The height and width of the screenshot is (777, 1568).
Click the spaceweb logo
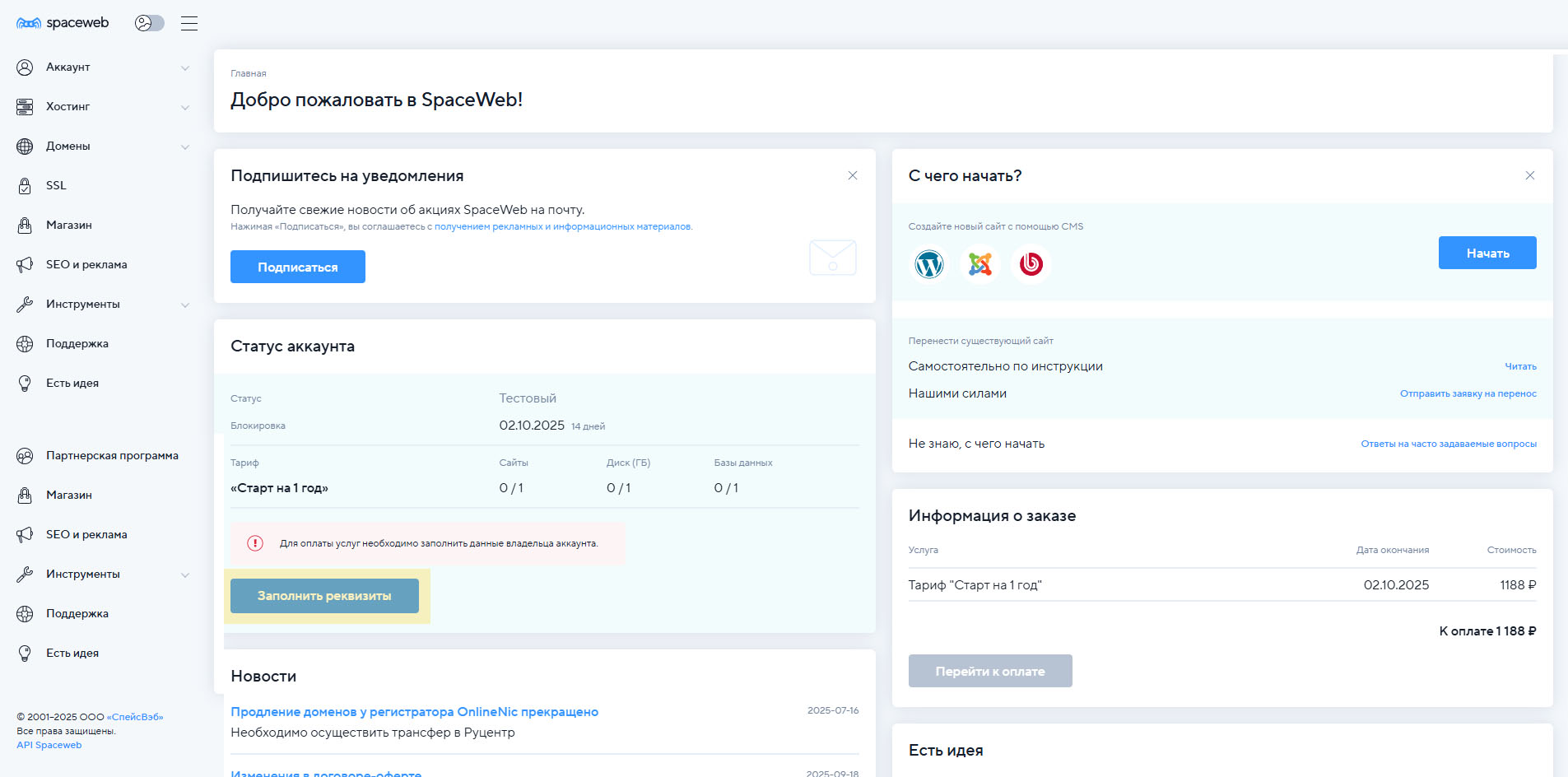click(x=63, y=23)
